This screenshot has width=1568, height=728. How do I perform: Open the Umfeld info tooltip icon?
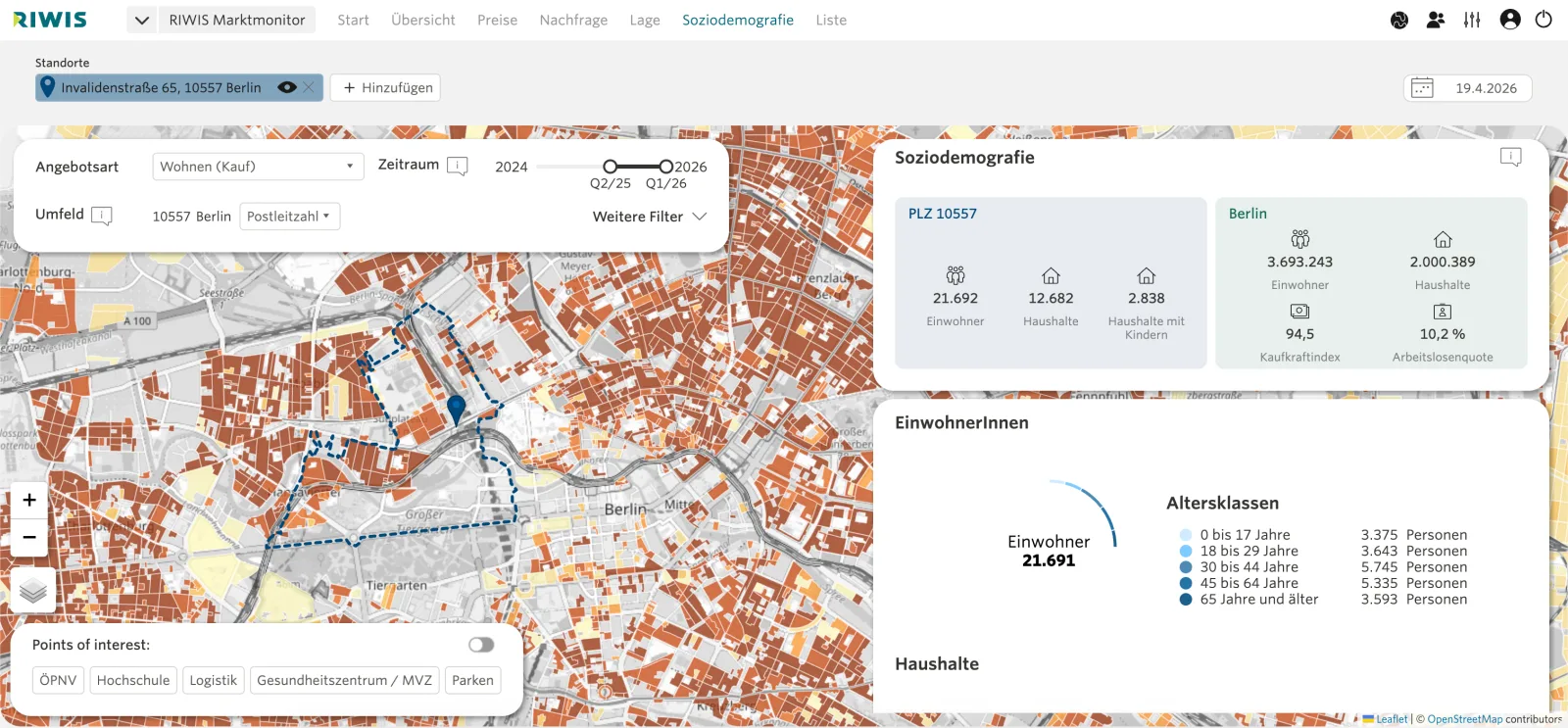pos(102,216)
